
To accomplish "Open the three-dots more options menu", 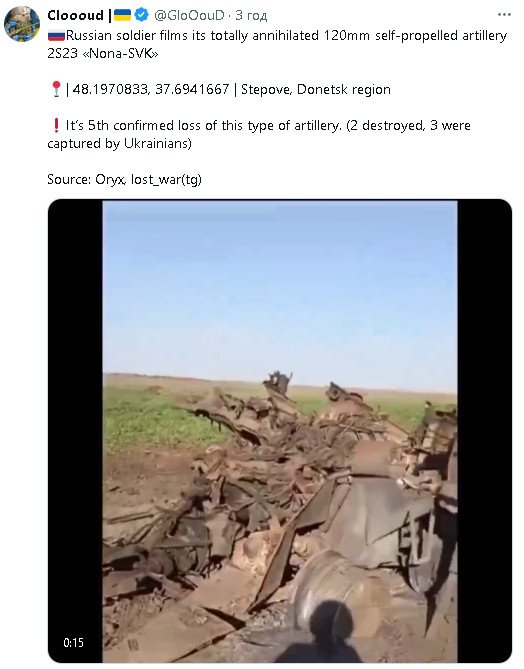I will [x=504, y=15].
